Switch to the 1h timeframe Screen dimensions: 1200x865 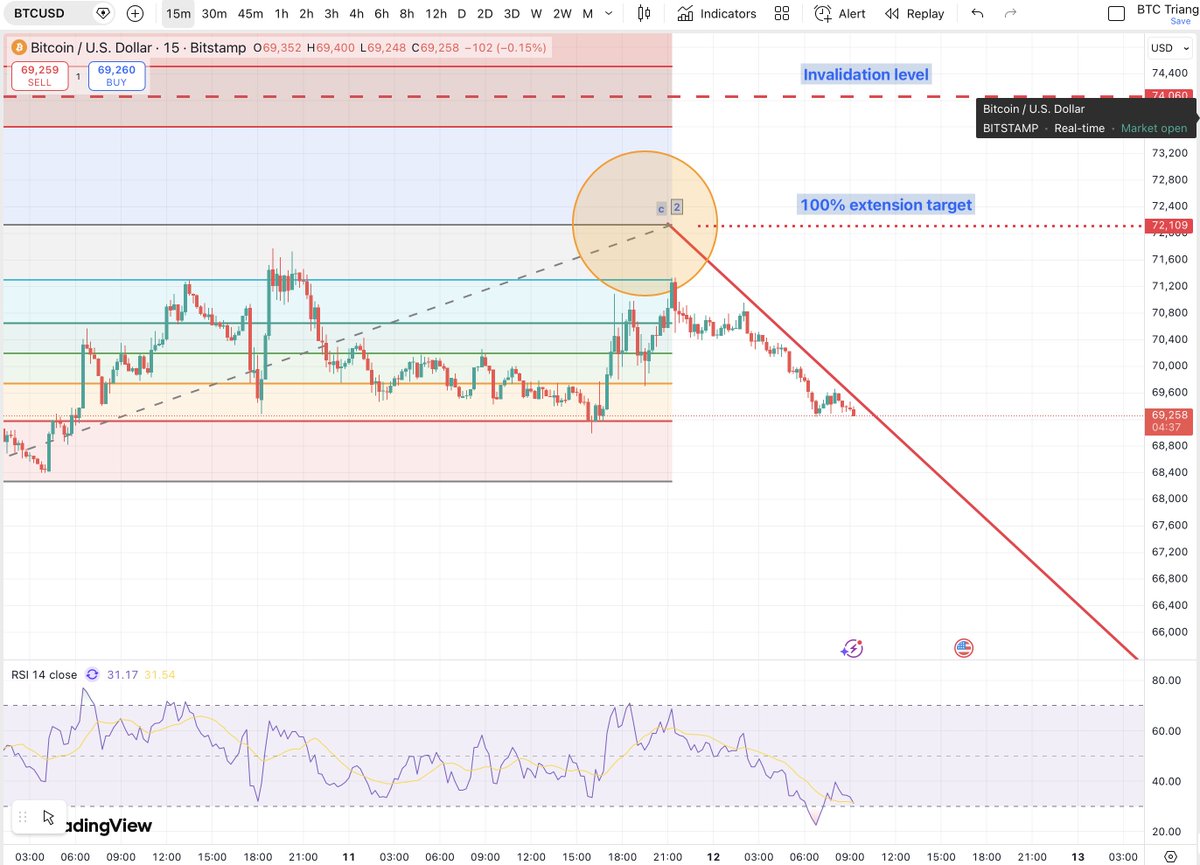click(x=280, y=14)
